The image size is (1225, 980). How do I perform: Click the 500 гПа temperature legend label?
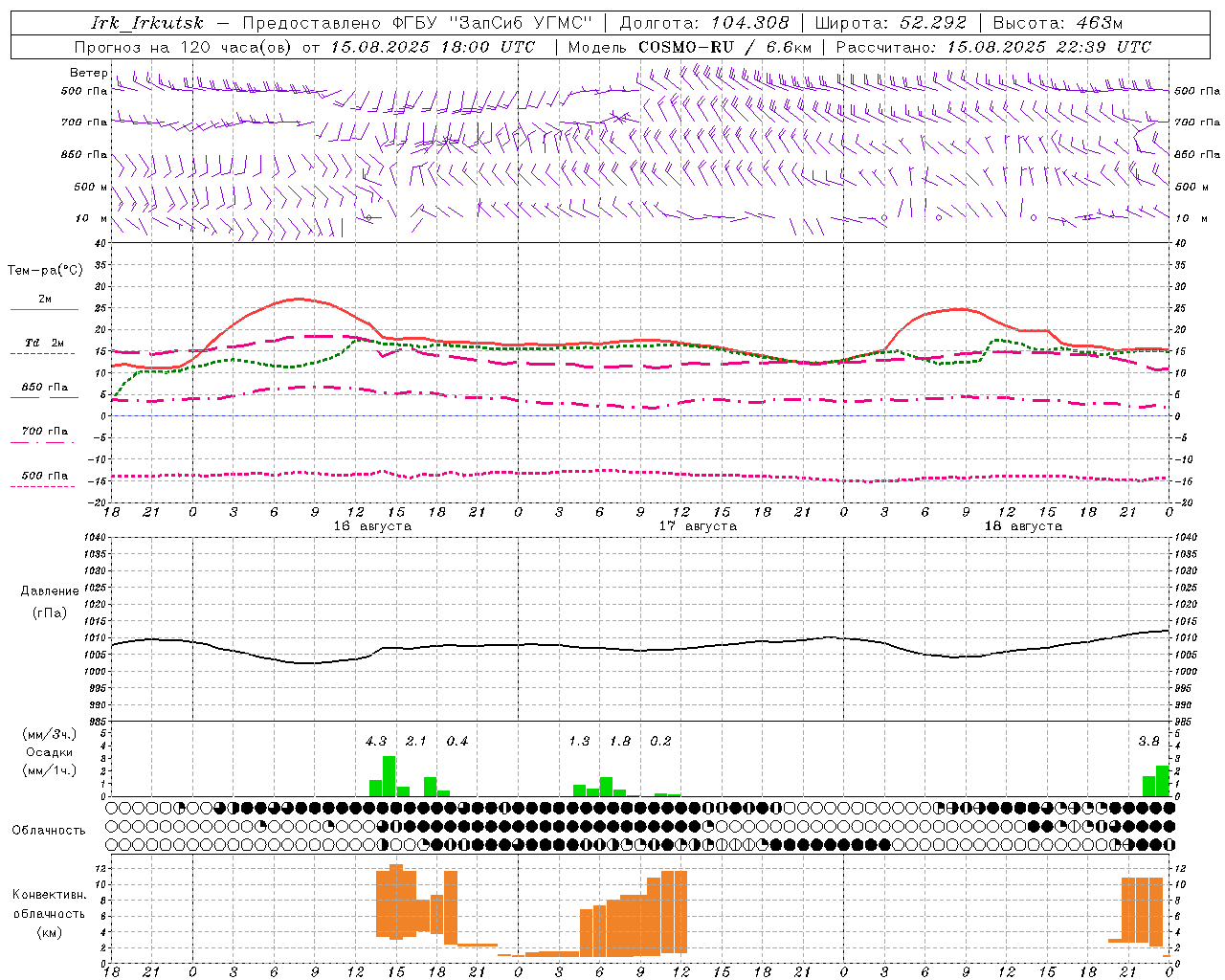pyautogui.click(x=45, y=476)
